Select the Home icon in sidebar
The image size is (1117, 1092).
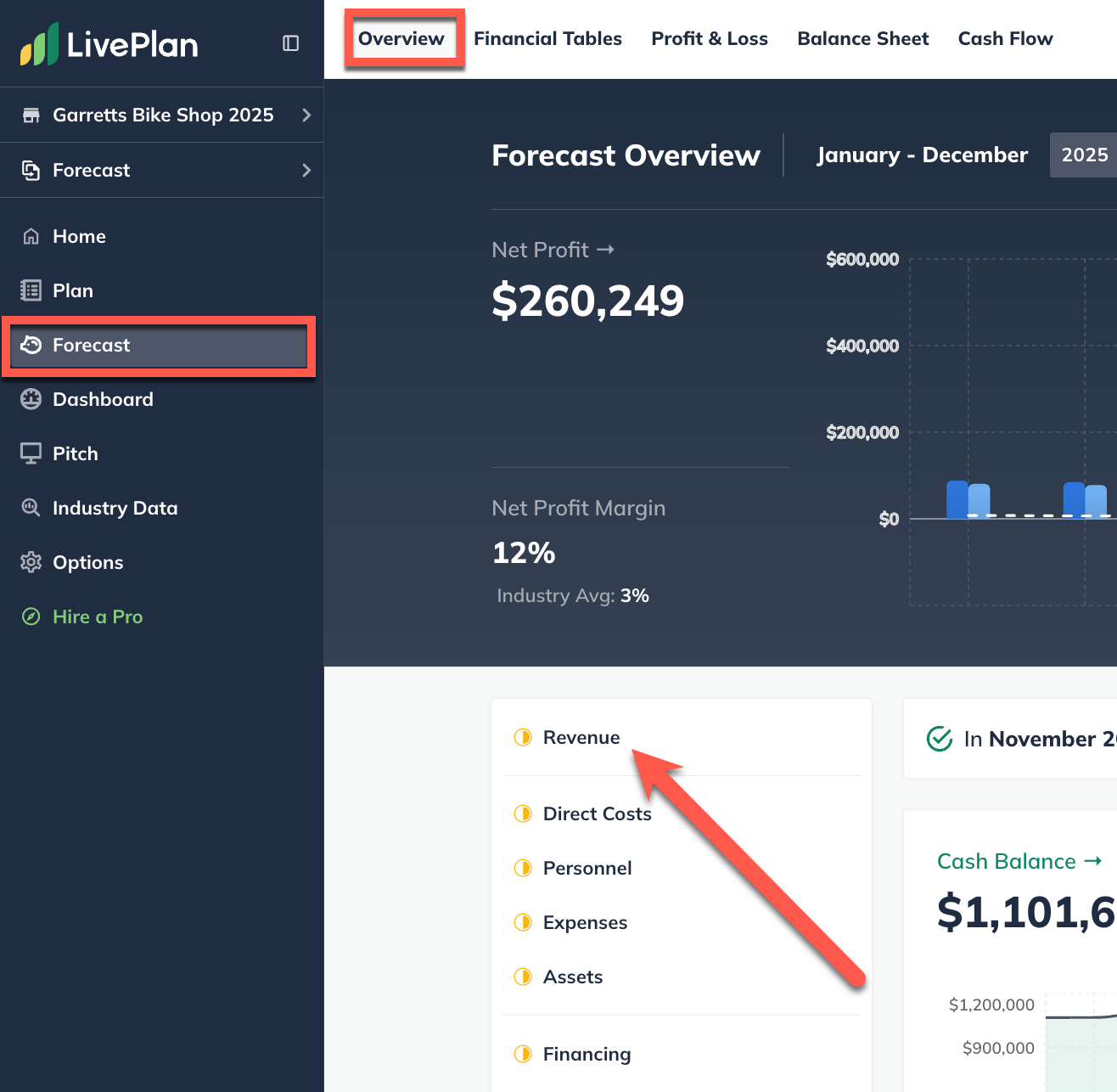[31, 236]
